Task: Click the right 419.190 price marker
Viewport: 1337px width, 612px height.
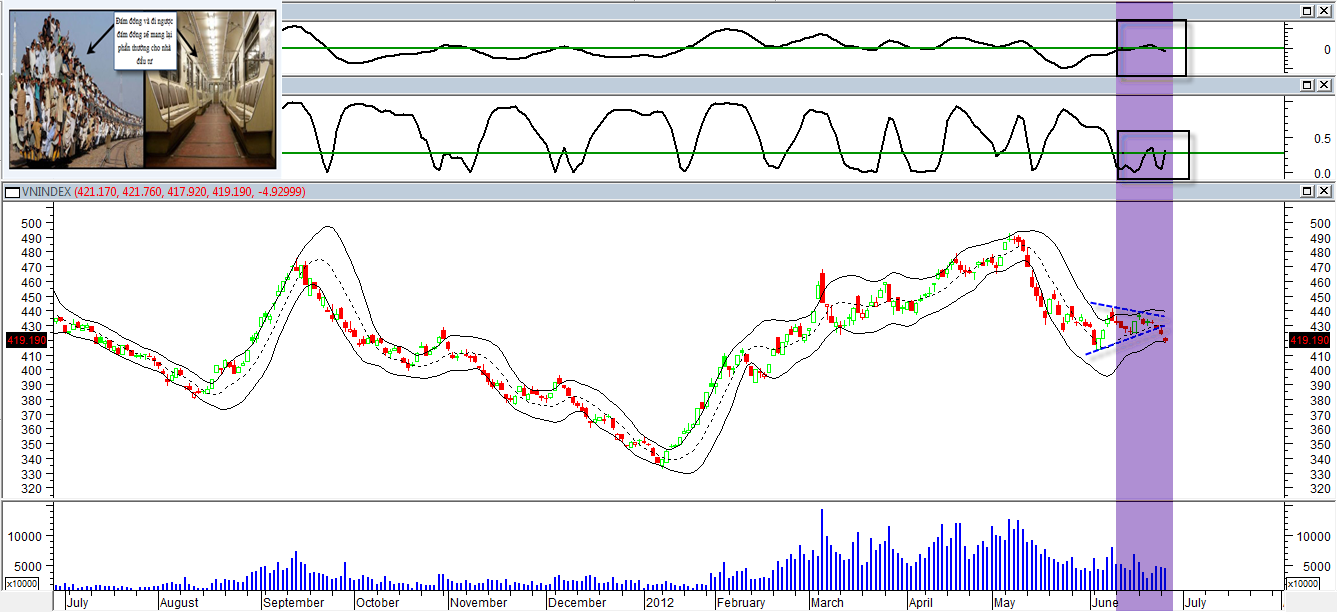Action: (1309, 341)
